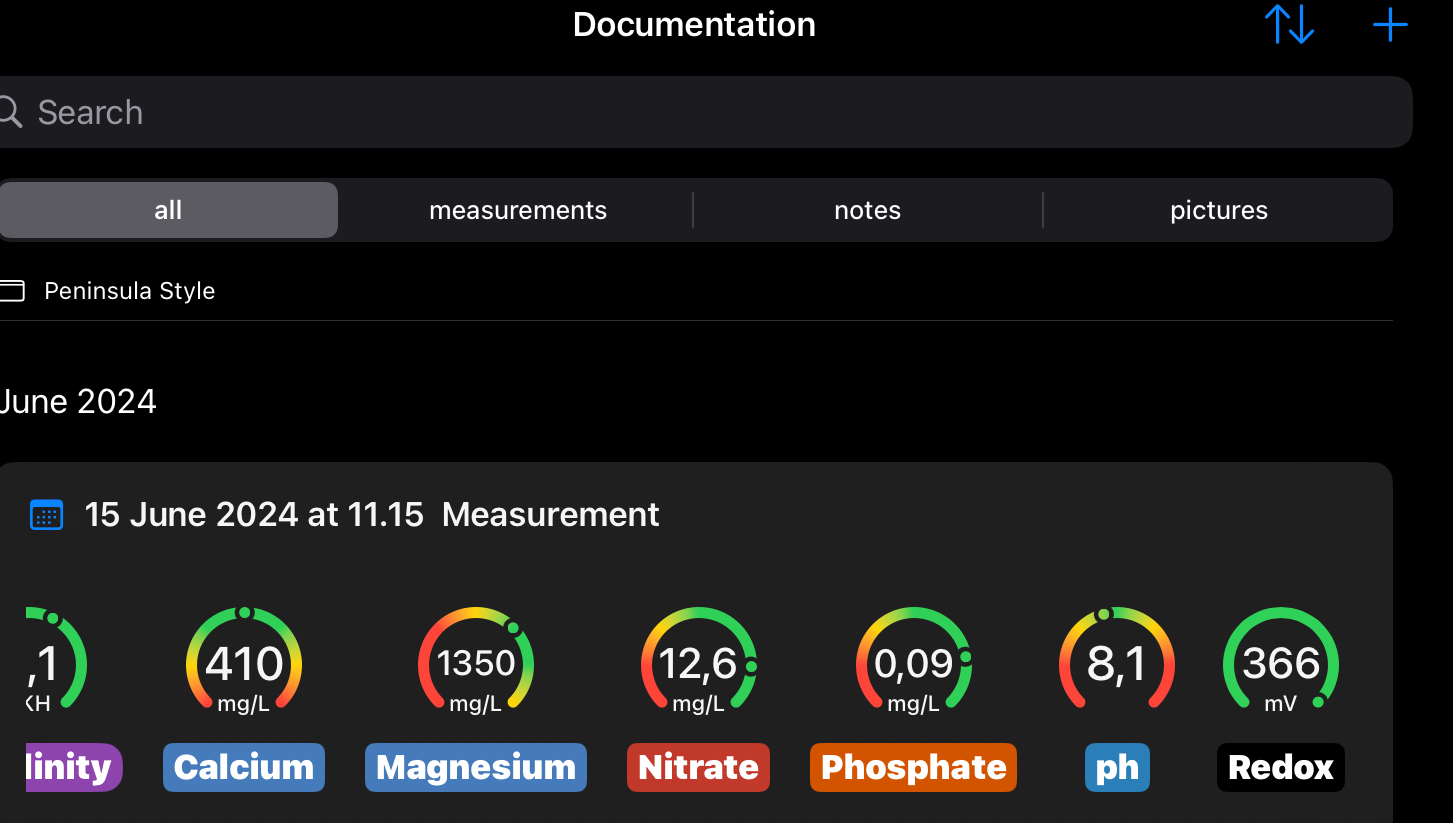Open the 15 June 2024 measurement entry
The height and width of the screenshot is (823, 1453).
[x=371, y=515]
